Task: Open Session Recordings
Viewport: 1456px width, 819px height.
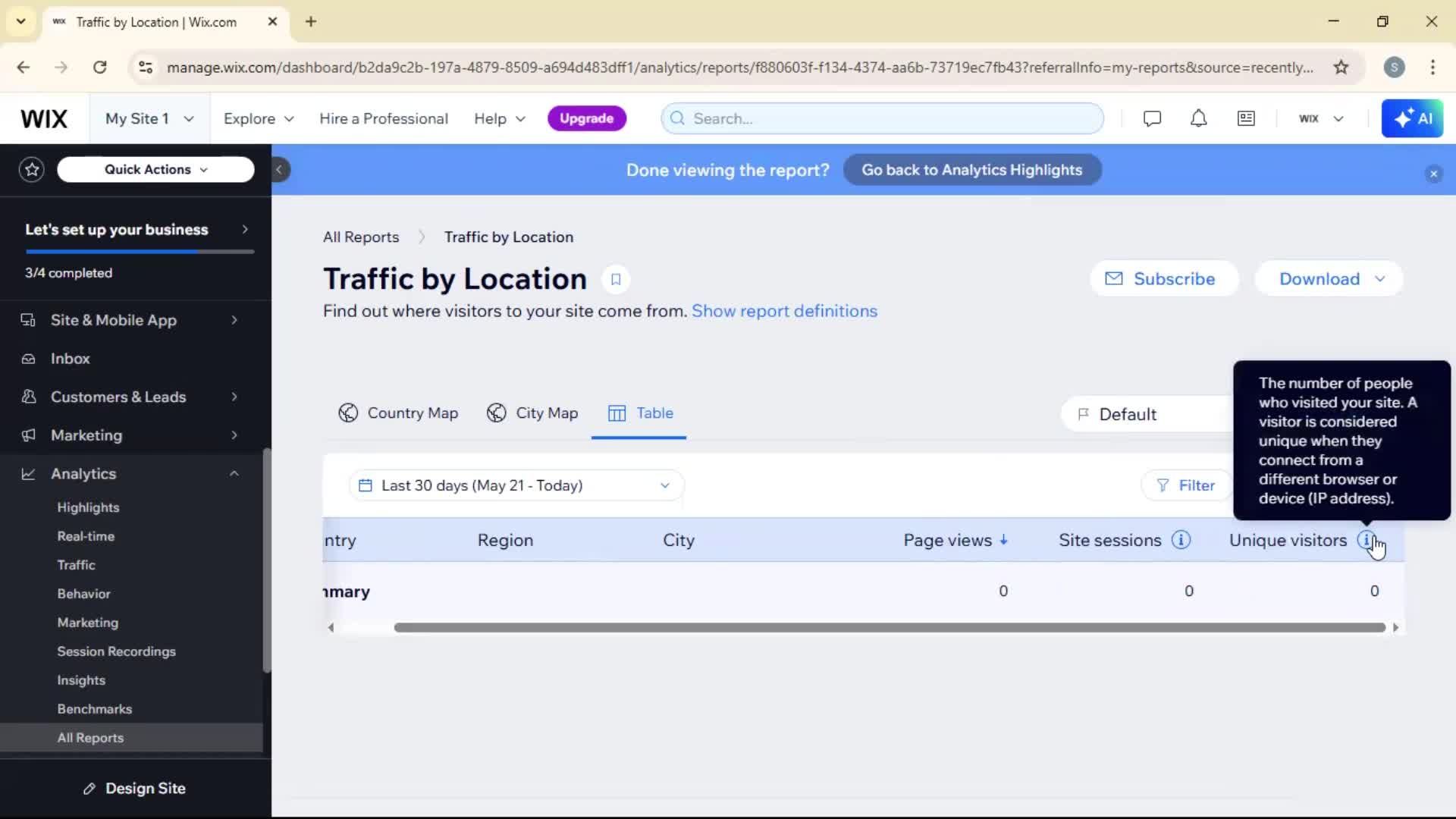Action: [116, 651]
